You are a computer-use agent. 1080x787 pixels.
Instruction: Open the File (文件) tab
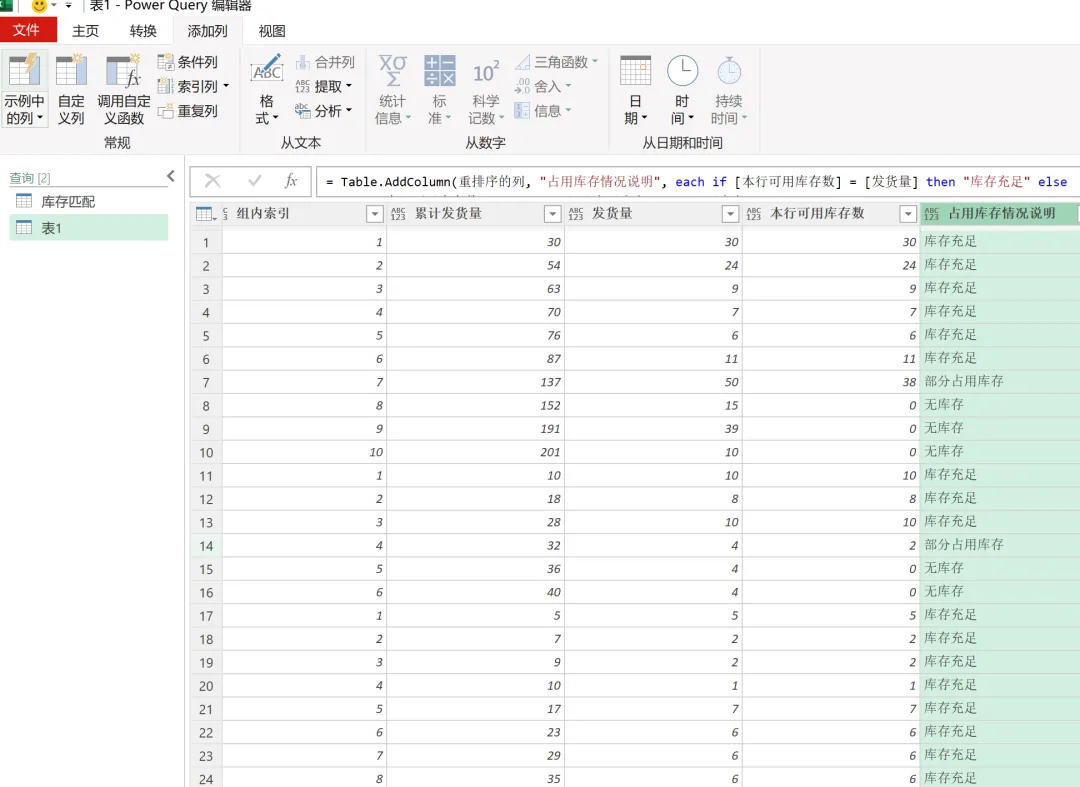[26, 30]
